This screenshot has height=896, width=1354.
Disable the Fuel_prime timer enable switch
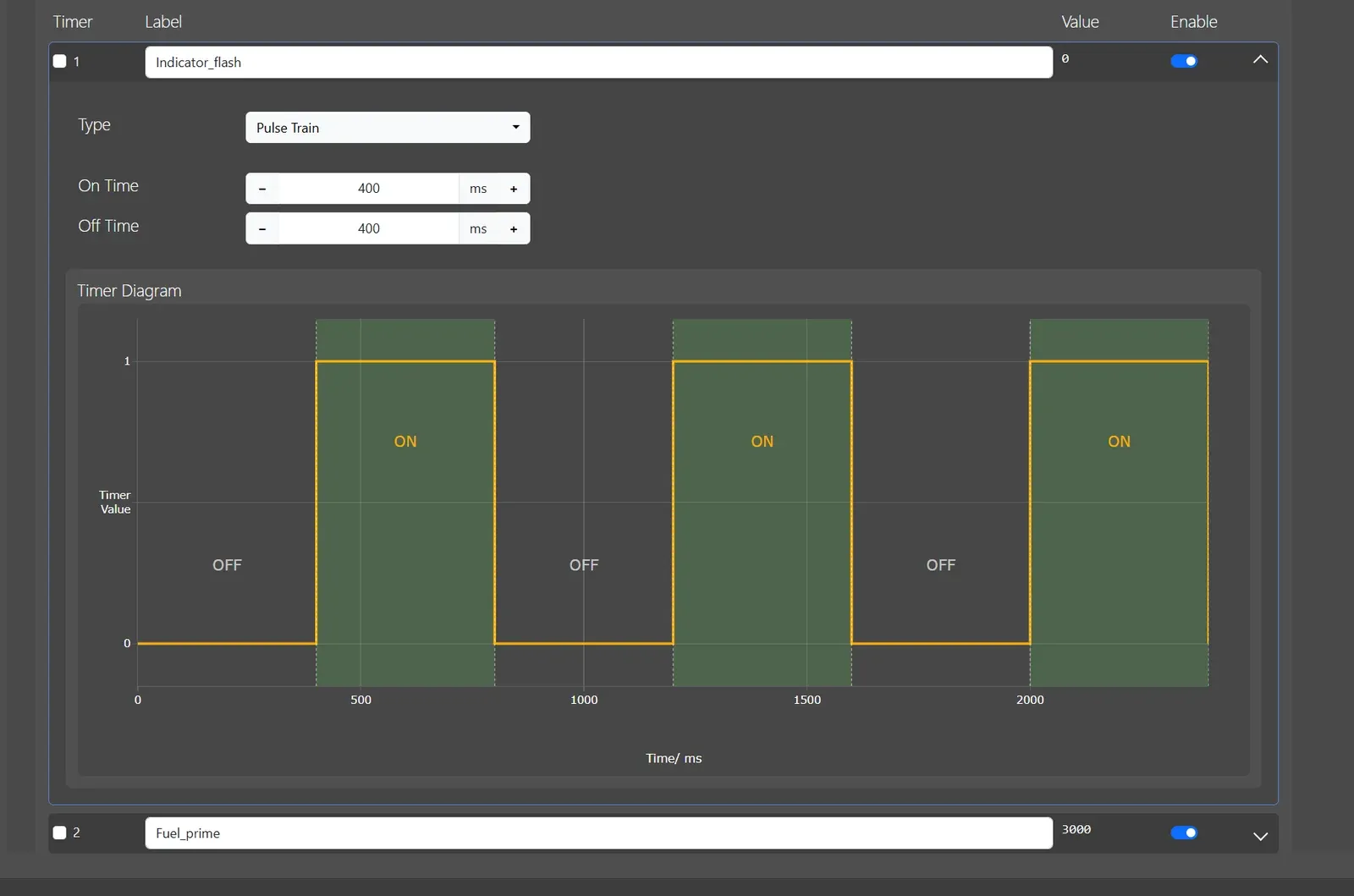pyautogui.click(x=1184, y=833)
